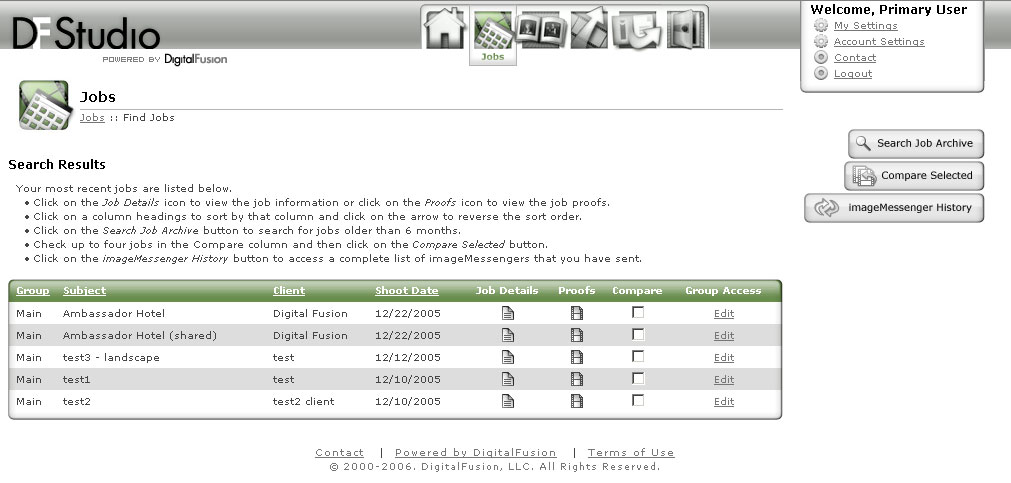This screenshot has width=1011, height=483.
Task: Click the vault door icon in navigation
Action: (x=685, y=28)
